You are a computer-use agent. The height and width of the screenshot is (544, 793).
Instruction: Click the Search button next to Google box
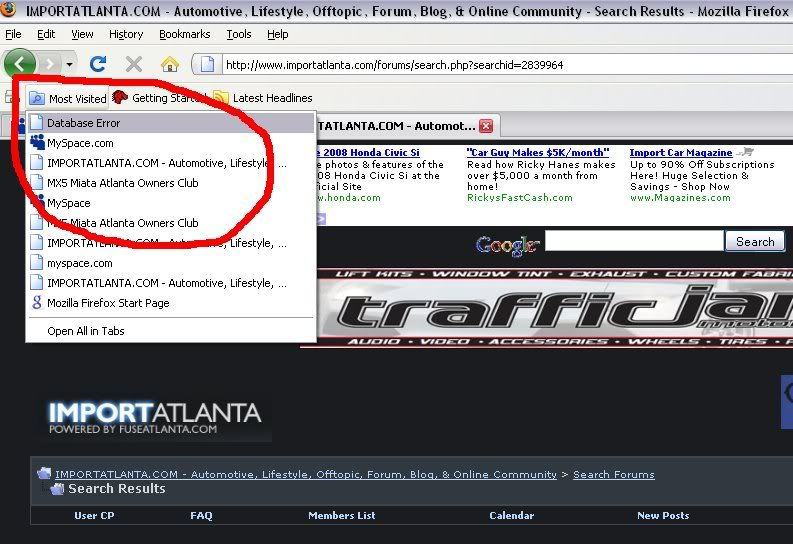click(x=755, y=241)
